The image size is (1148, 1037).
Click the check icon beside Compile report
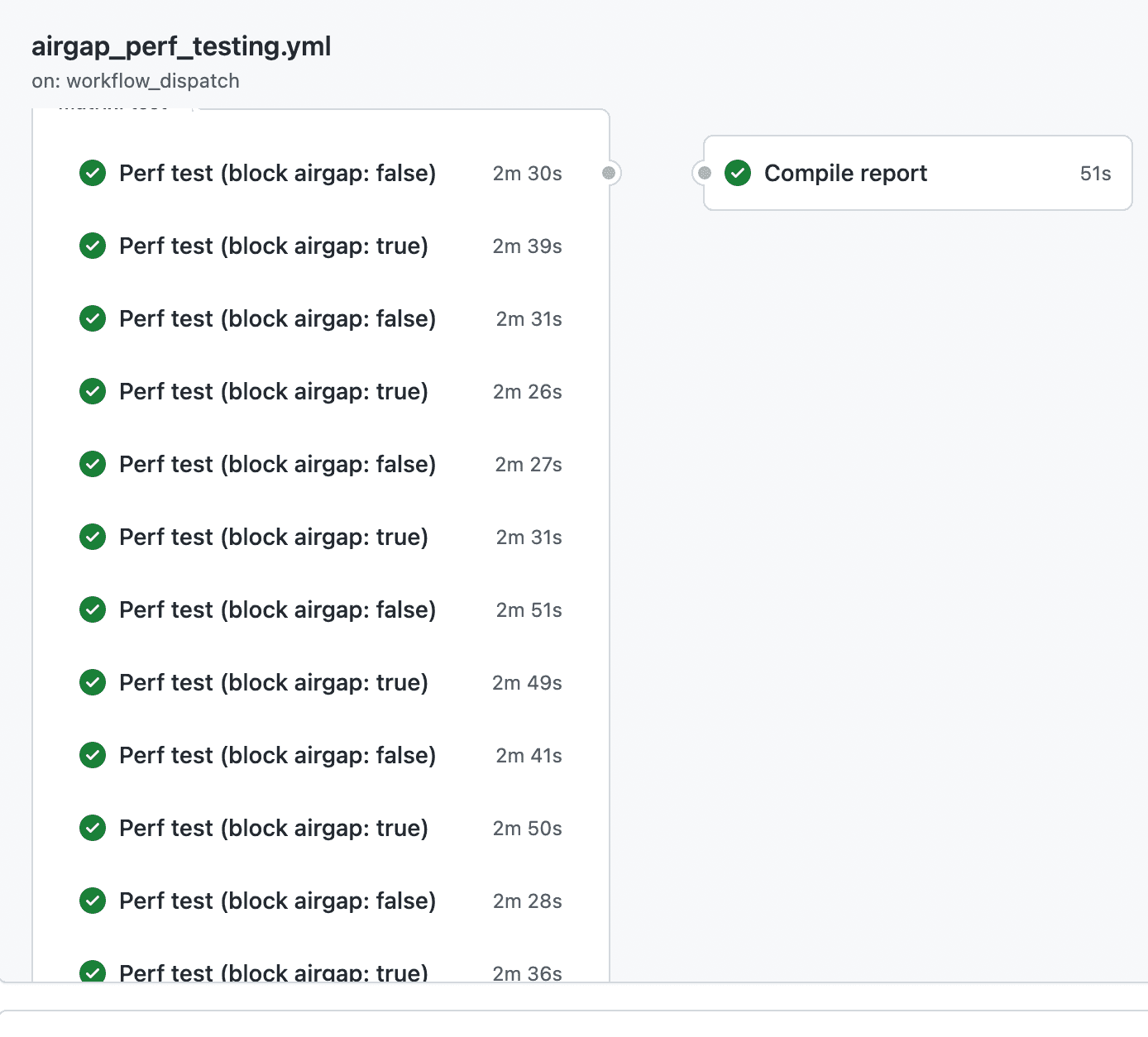point(737,173)
